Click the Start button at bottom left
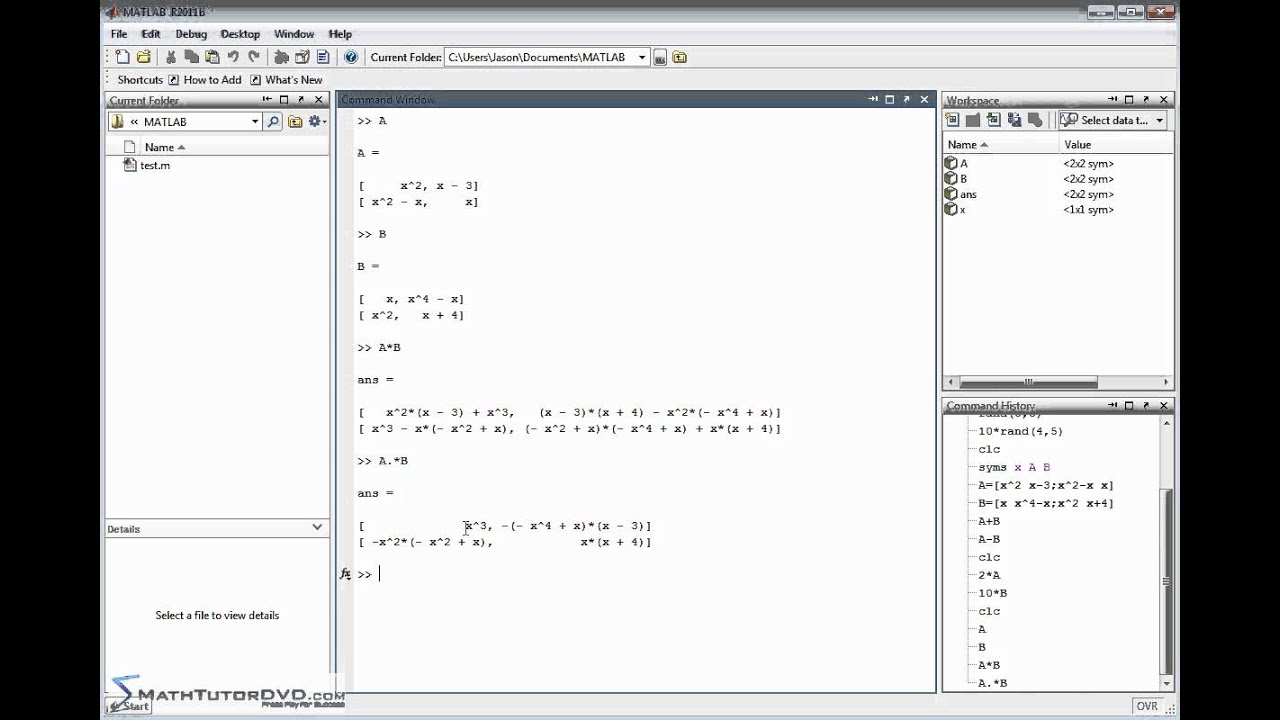Viewport: 1280px width, 720px height. (131, 706)
